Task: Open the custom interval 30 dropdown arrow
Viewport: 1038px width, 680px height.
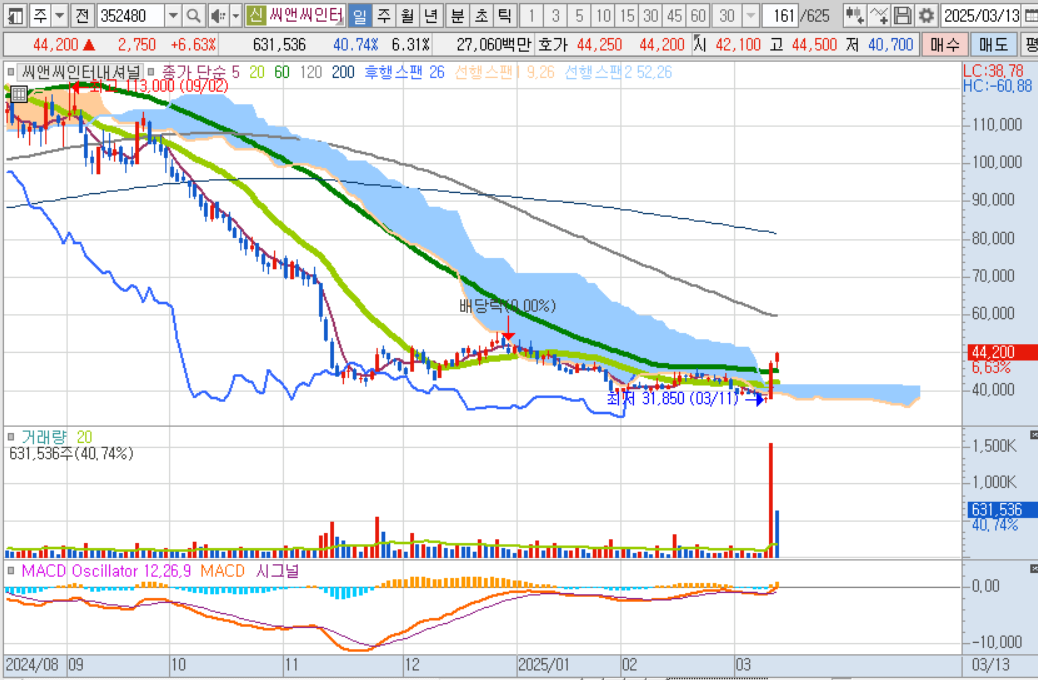Action: [x=751, y=15]
